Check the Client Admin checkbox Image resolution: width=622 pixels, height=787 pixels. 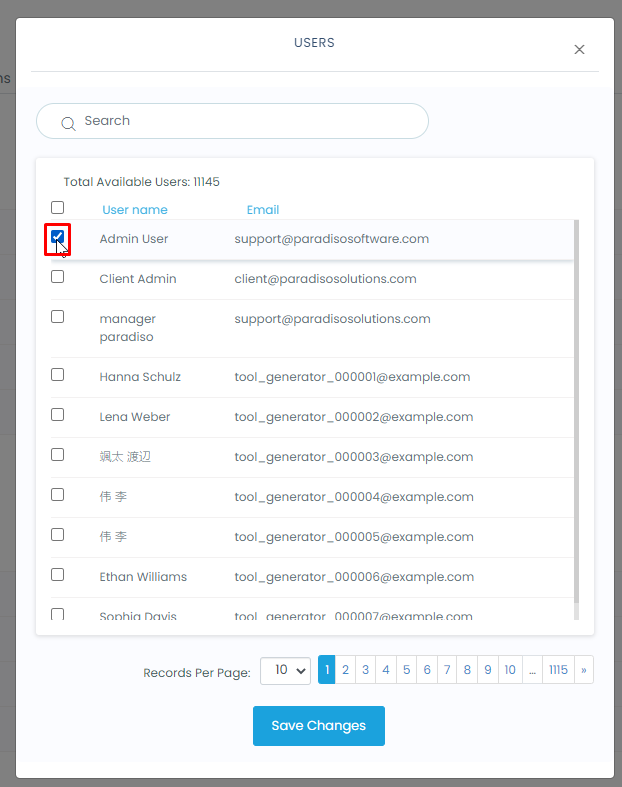(58, 277)
